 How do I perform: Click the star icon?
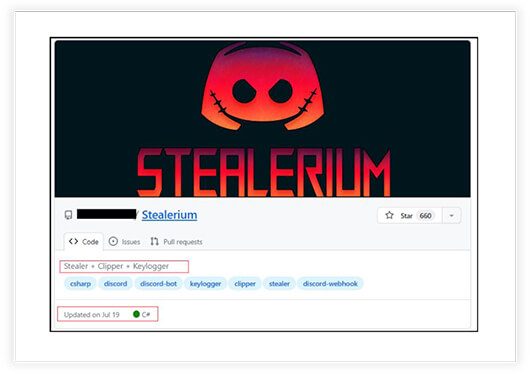pyautogui.click(x=389, y=215)
